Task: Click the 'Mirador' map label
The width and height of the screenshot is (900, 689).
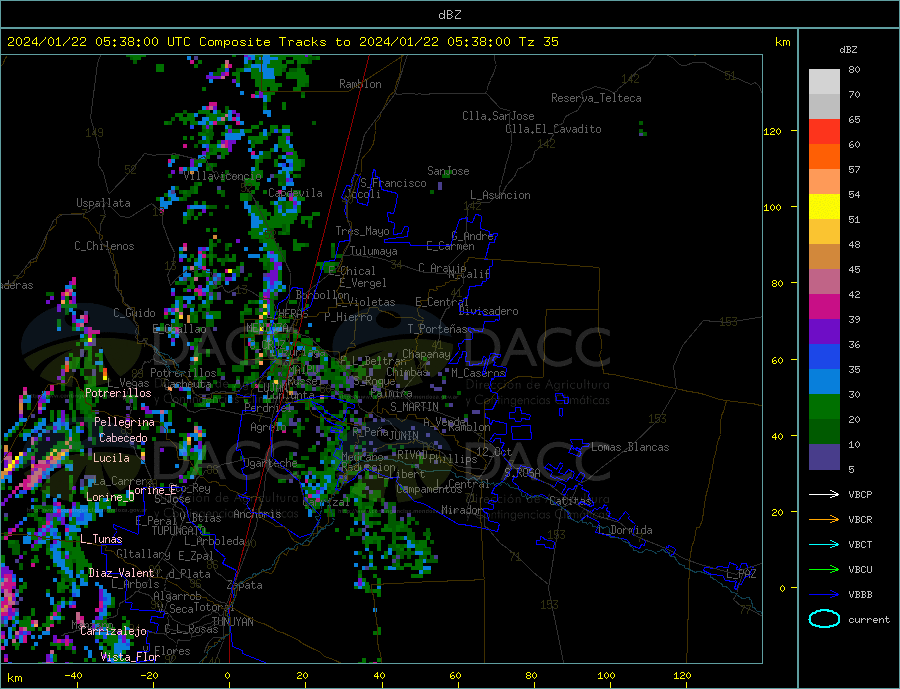Action: (x=461, y=510)
